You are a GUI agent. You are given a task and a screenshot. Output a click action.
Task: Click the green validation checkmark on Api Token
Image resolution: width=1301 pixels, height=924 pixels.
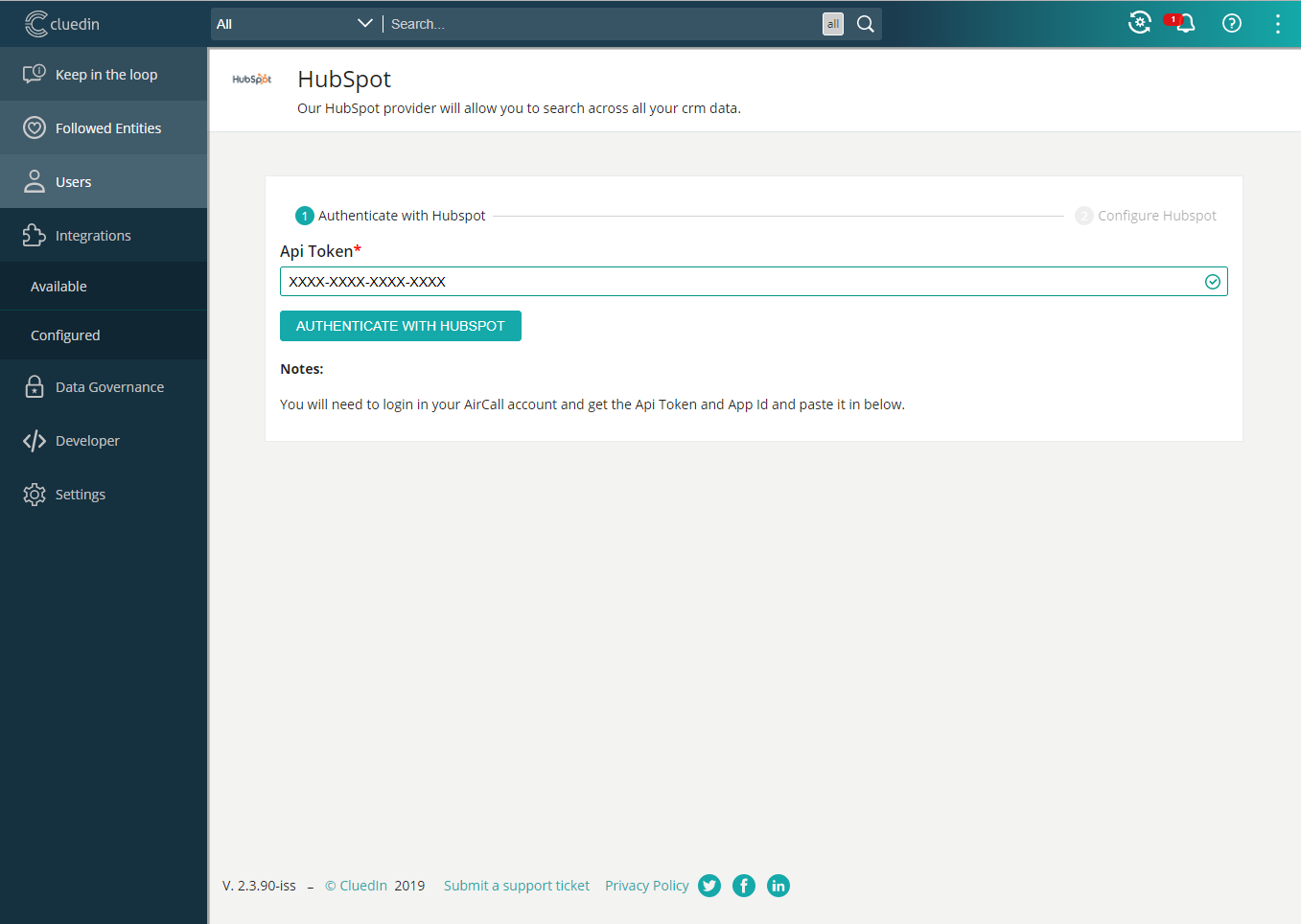tap(1212, 281)
